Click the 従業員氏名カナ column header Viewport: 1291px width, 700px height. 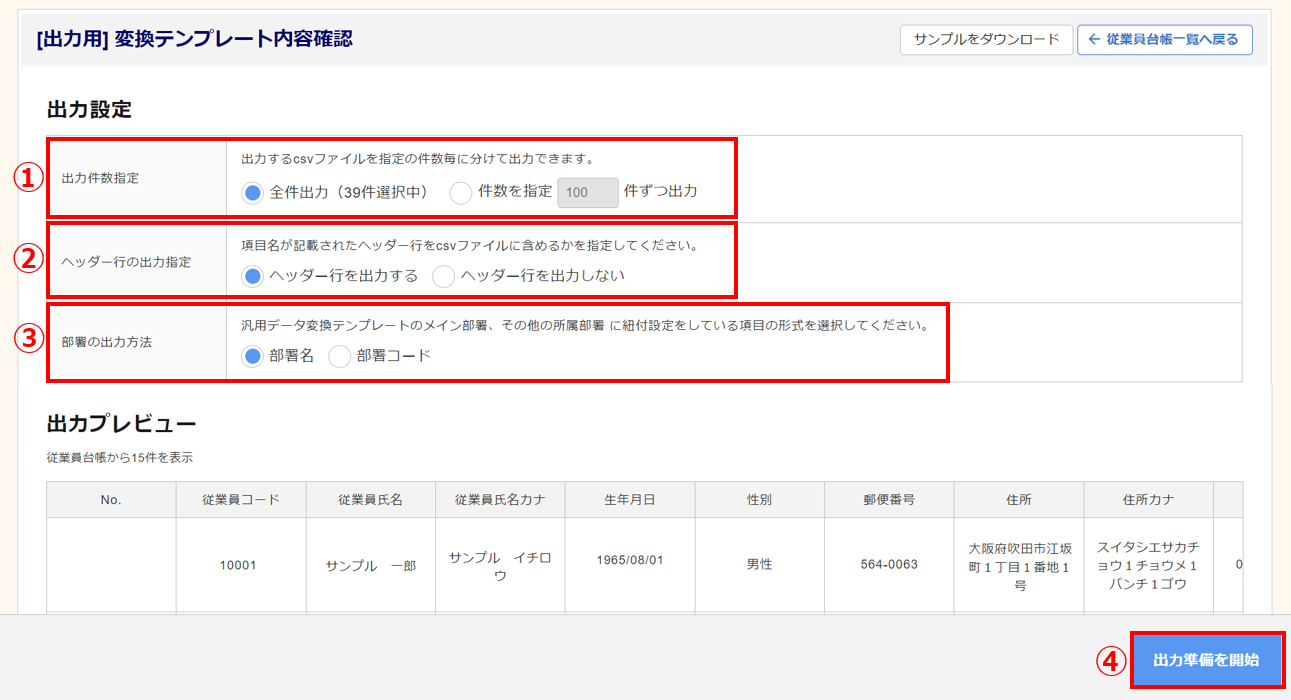pyautogui.click(x=500, y=500)
